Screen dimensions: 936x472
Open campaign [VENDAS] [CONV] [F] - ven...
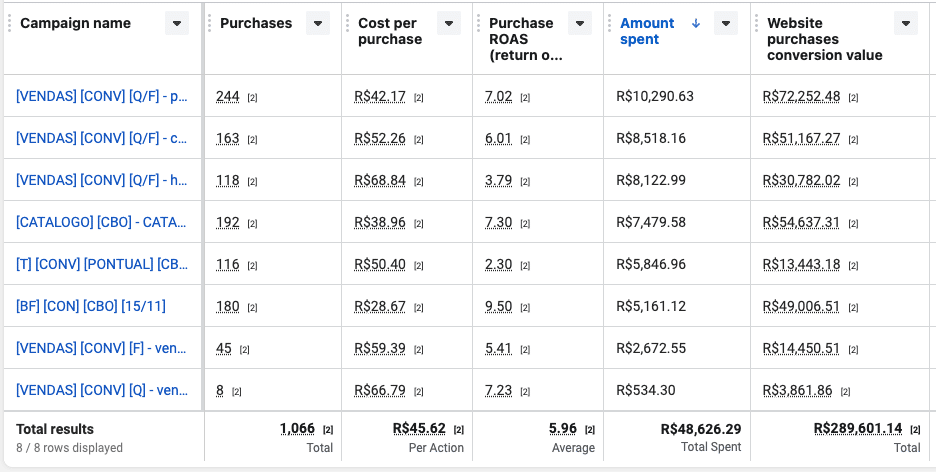point(101,348)
